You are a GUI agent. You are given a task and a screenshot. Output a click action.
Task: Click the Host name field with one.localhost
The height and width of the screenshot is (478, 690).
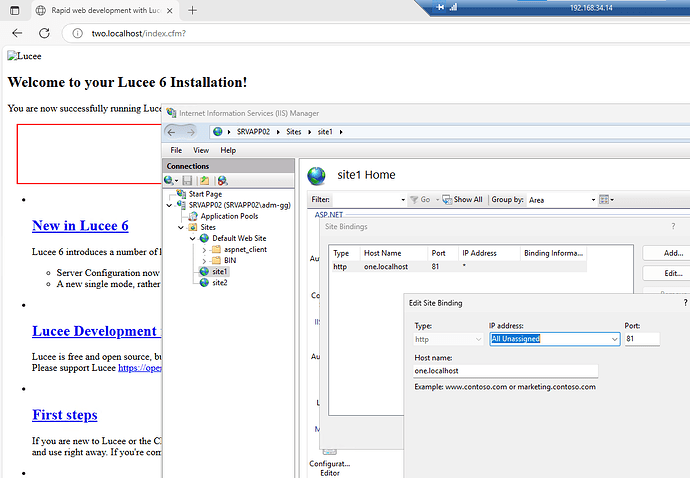pos(506,371)
